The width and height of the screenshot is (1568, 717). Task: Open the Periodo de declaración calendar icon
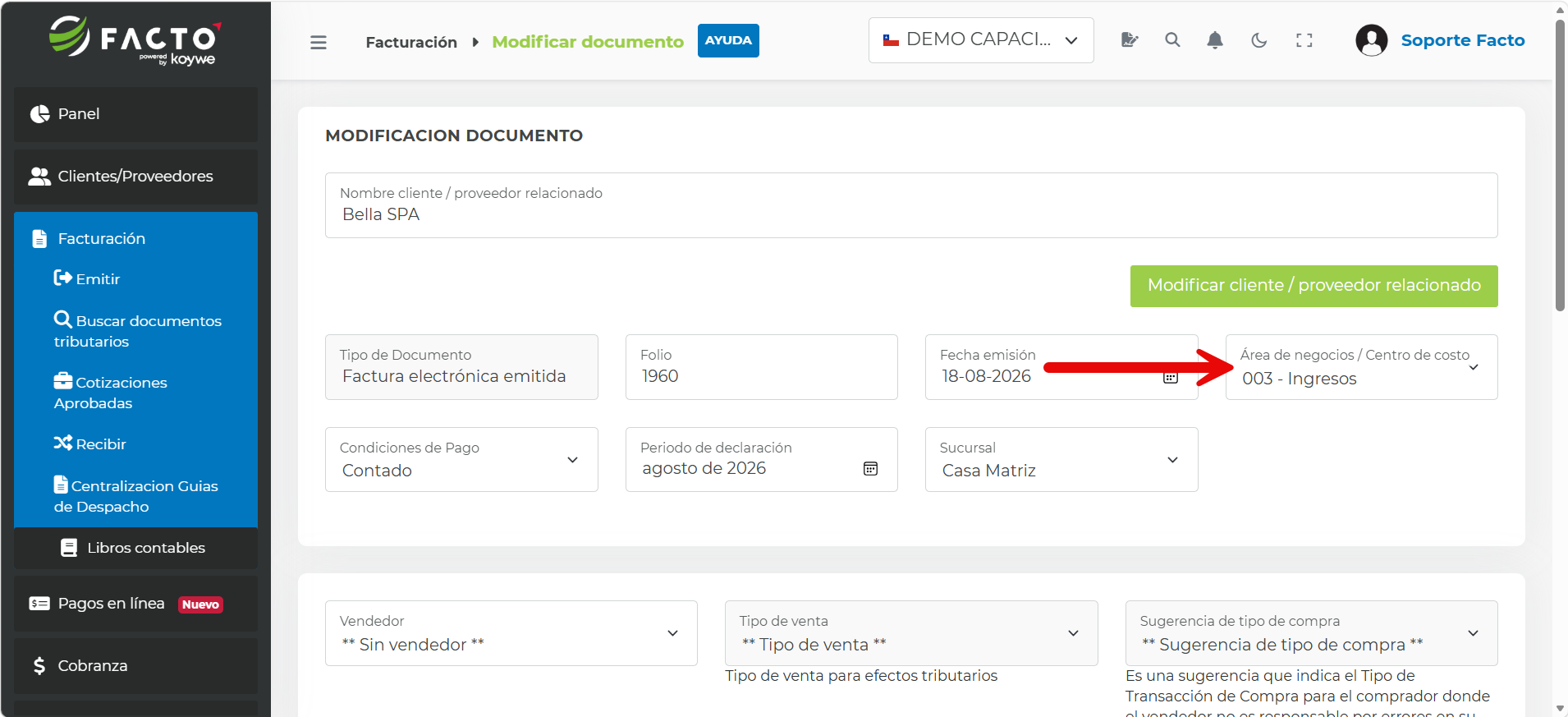pyautogui.click(x=870, y=468)
